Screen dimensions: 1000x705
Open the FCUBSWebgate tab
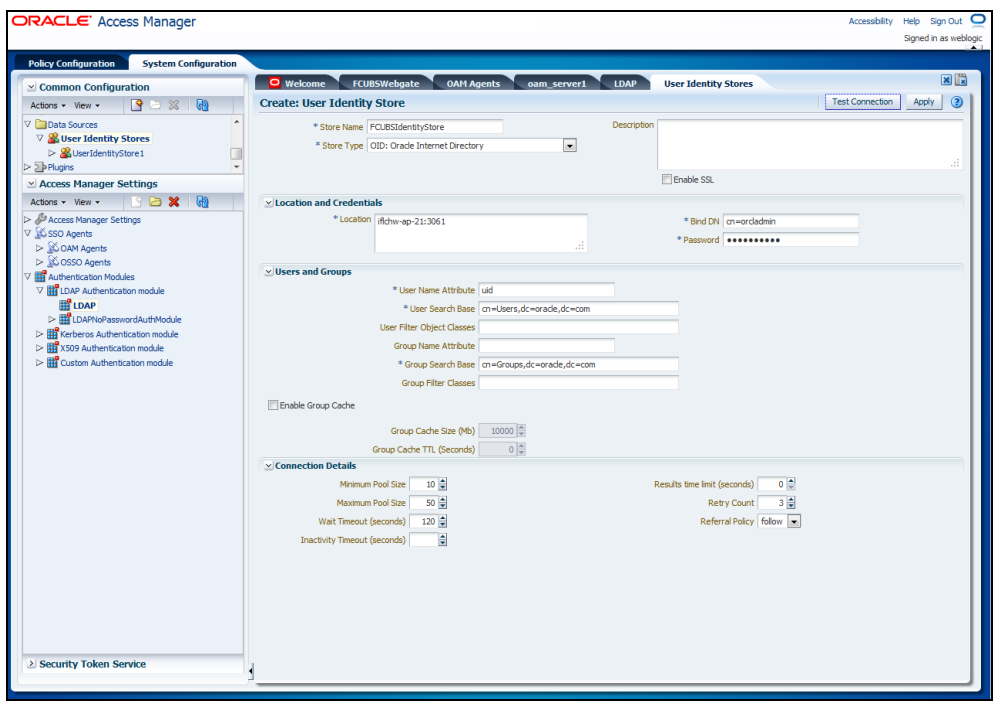386,84
